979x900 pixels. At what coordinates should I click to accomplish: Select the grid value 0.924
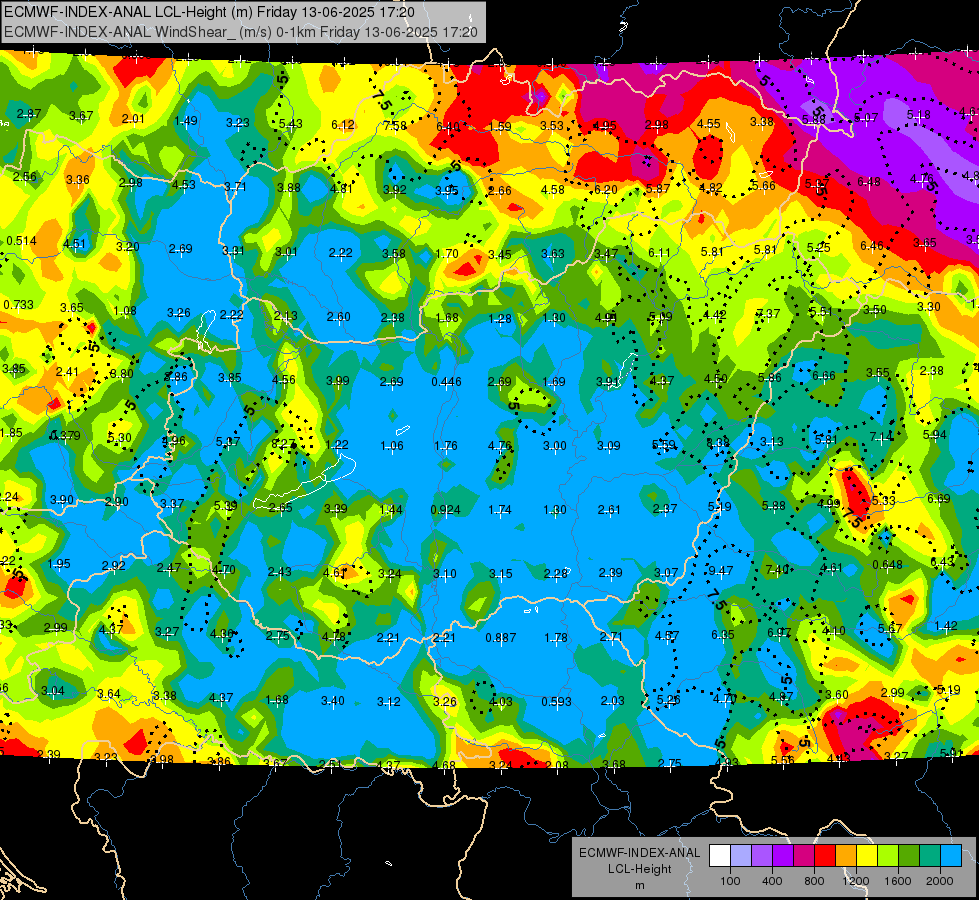[445, 510]
